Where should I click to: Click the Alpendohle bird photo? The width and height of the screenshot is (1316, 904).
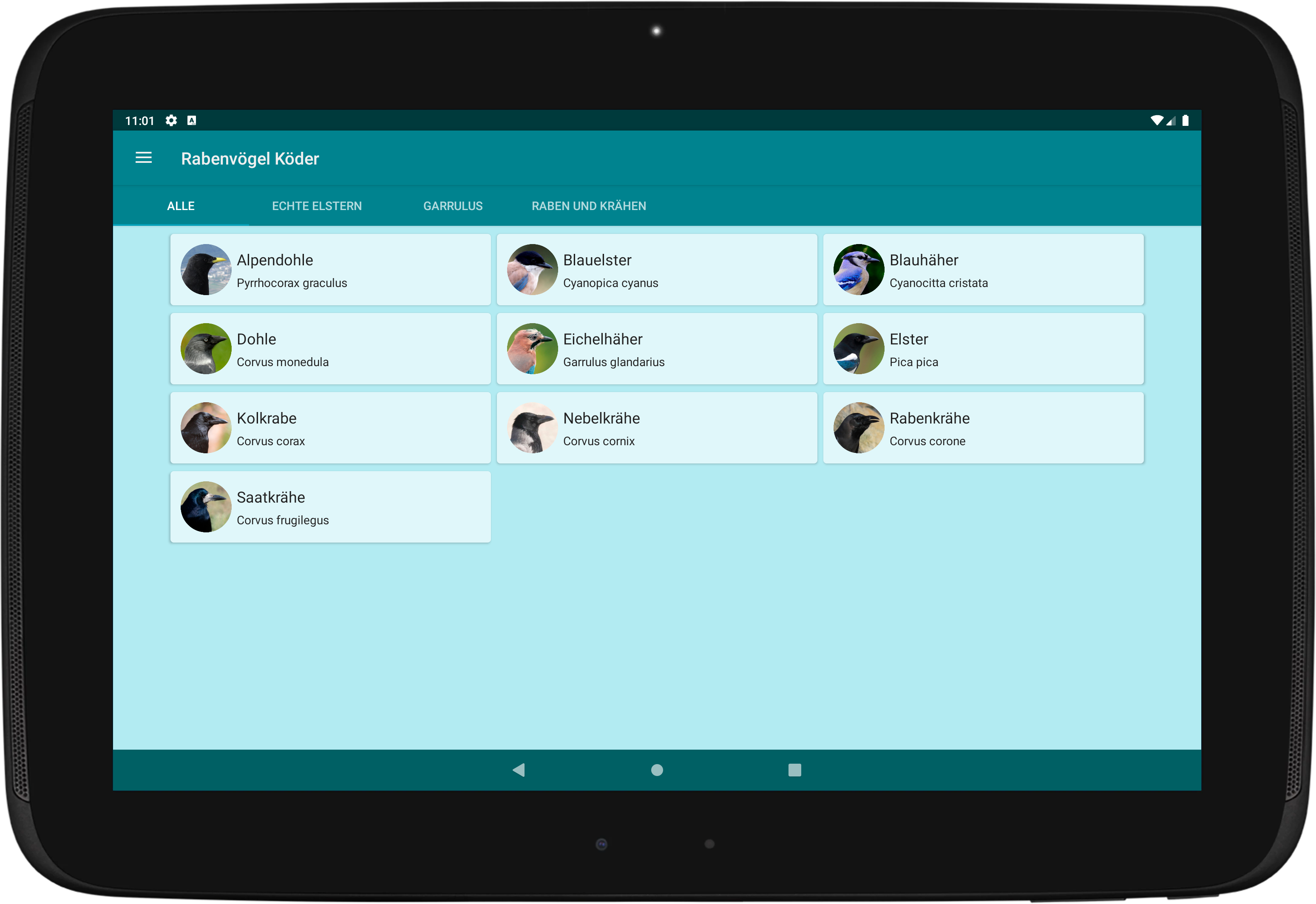click(x=206, y=270)
